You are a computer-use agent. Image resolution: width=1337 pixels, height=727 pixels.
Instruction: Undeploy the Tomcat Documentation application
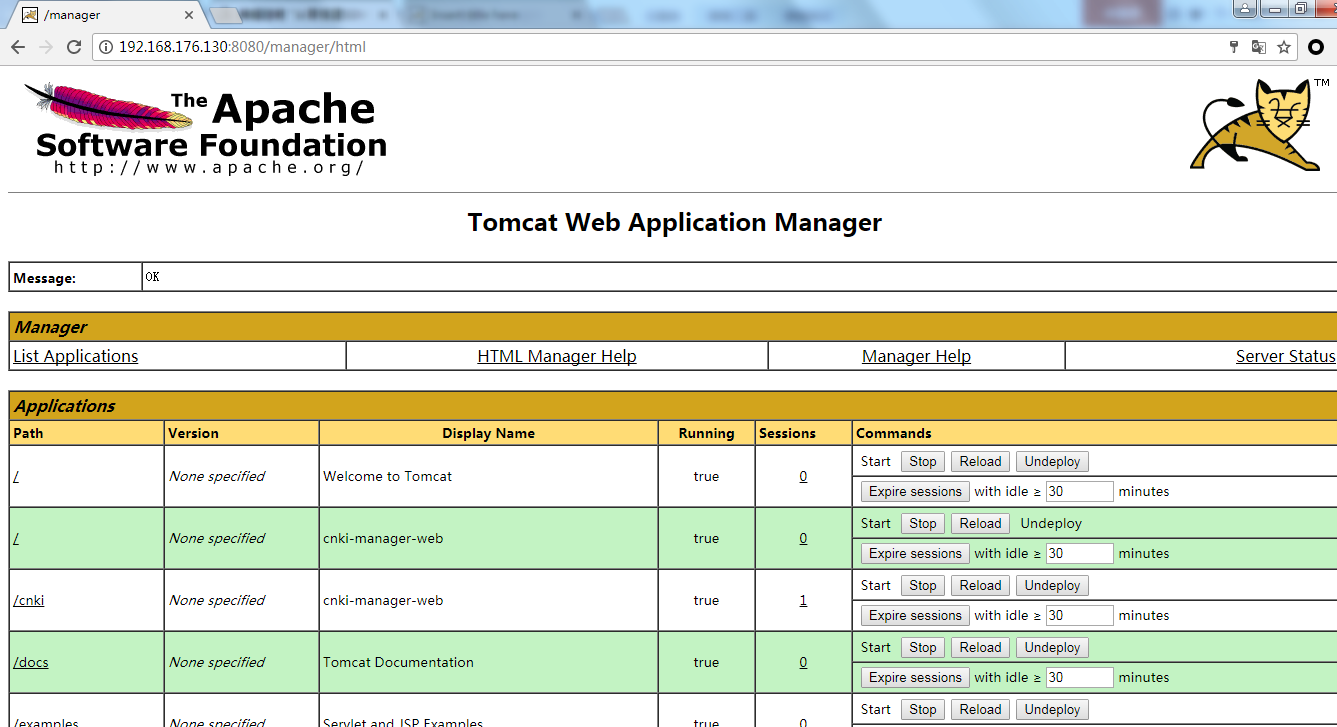point(1052,648)
